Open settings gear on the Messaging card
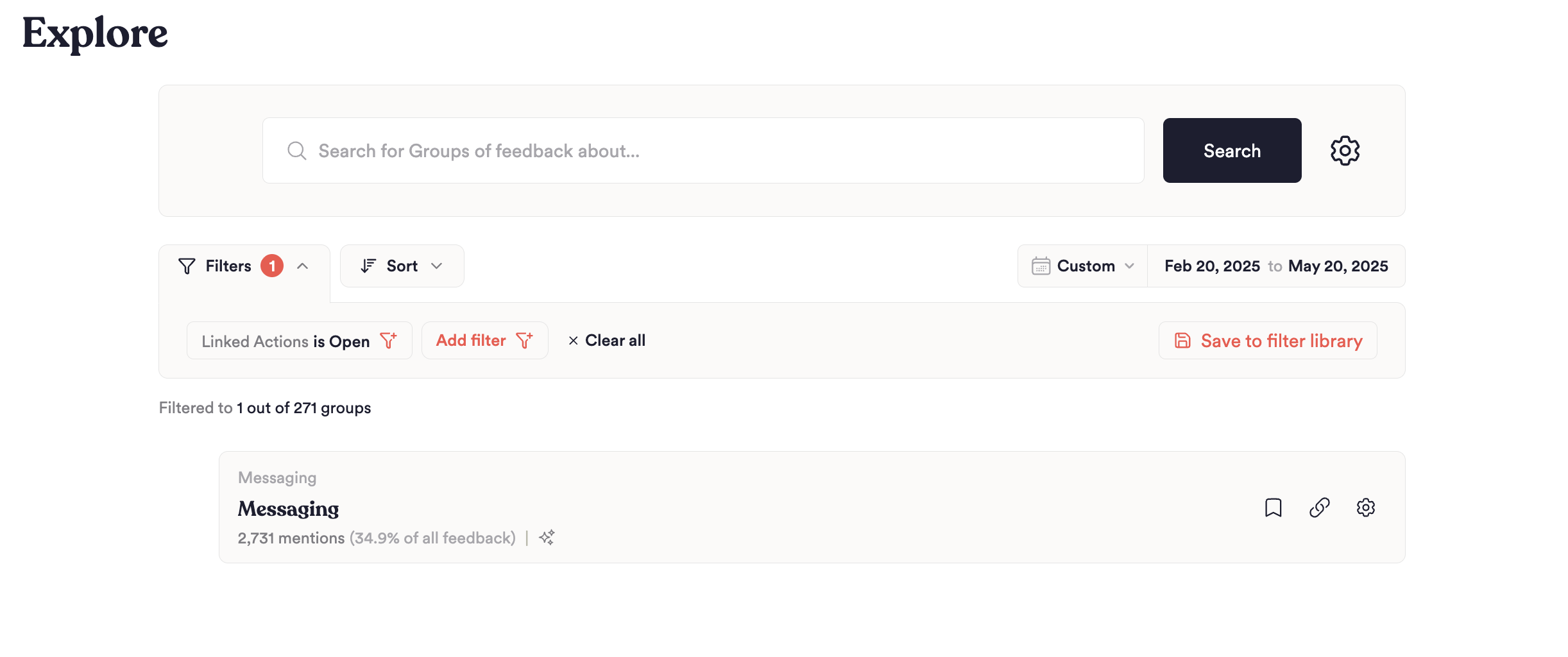1568x657 pixels. pyautogui.click(x=1366, y=508)
